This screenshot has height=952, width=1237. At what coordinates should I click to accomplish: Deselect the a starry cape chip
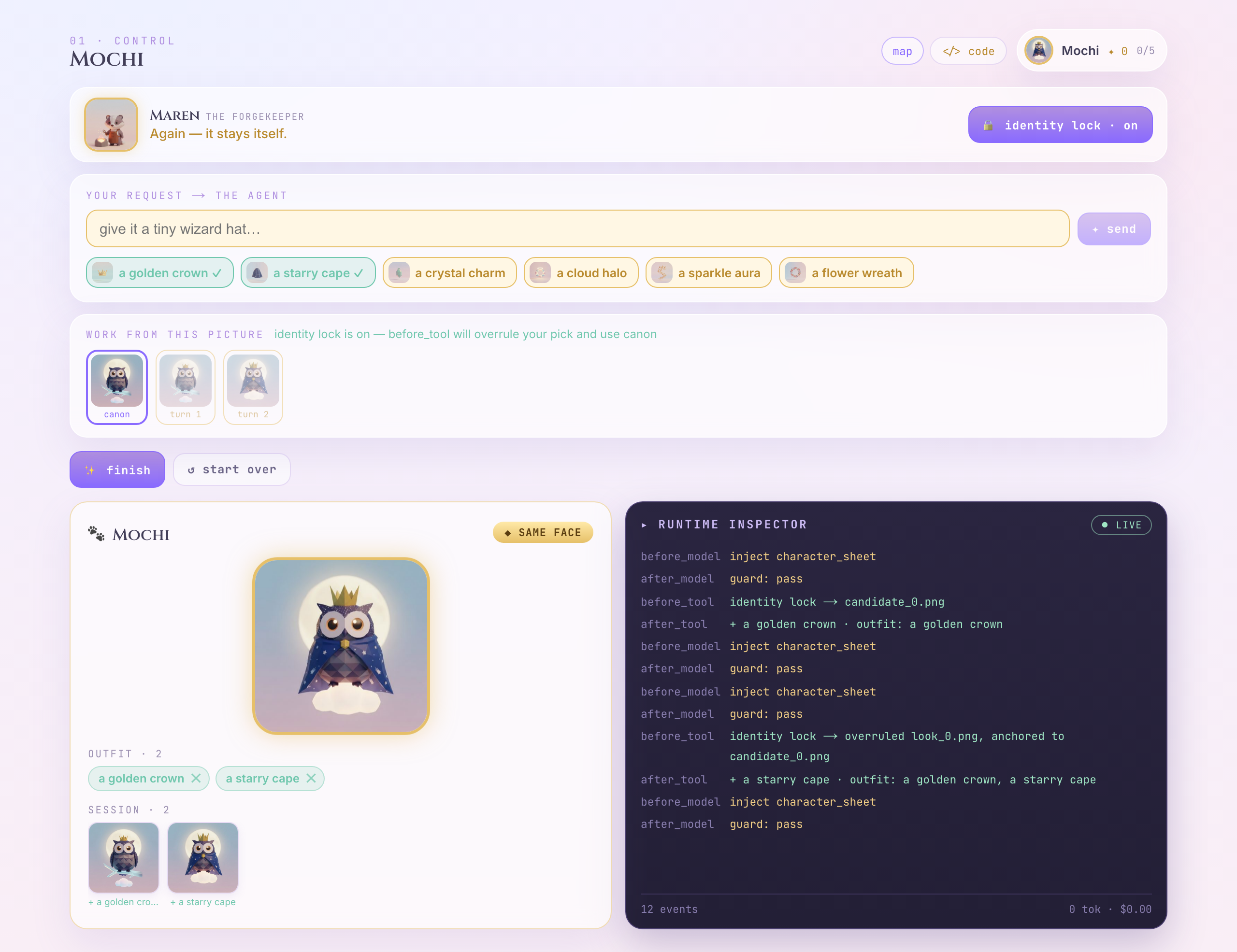pos(308,273)
